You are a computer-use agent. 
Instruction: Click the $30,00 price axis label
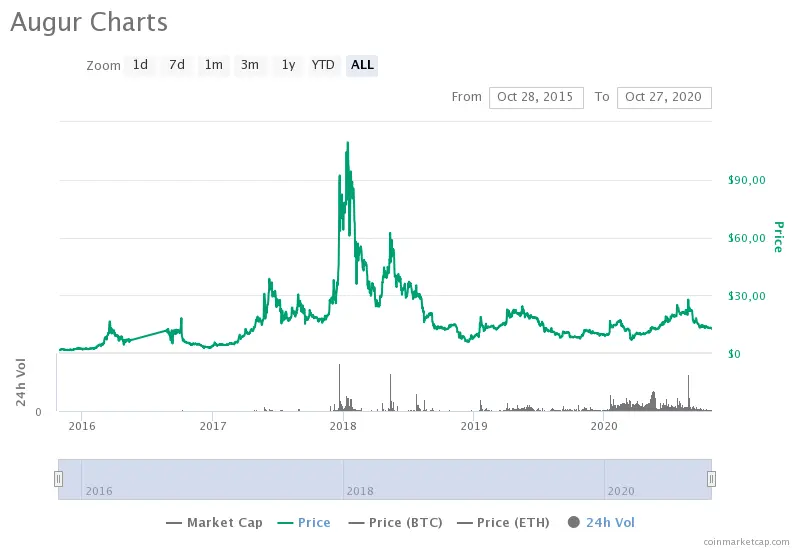coord(747,296)
